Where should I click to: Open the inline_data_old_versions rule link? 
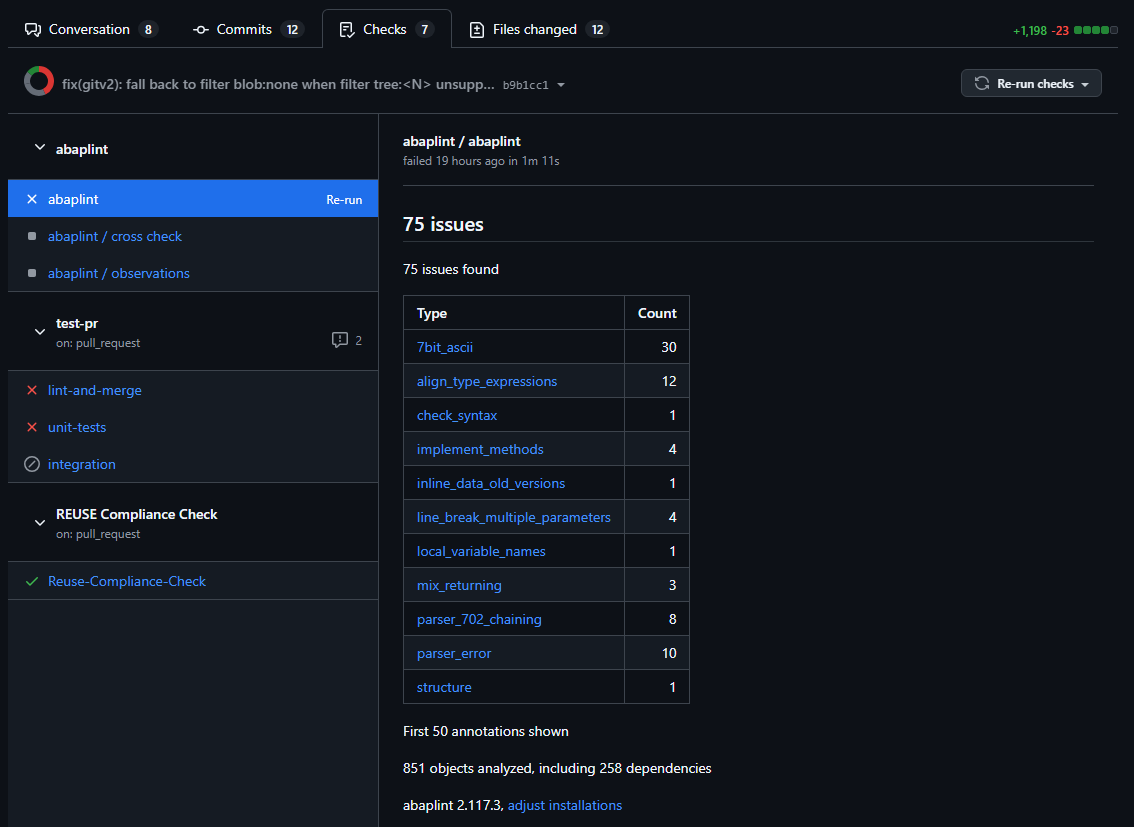(490, 483)
